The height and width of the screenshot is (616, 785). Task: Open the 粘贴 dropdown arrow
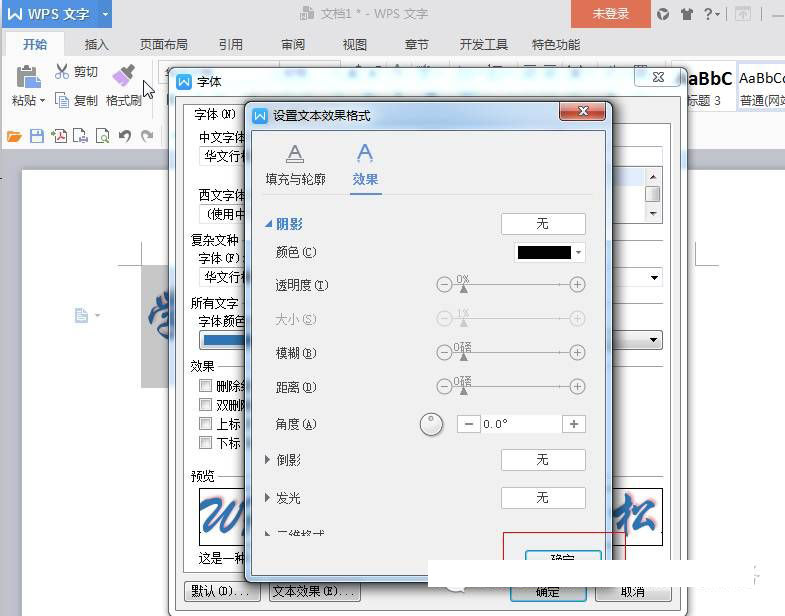click(x=43, y=101)
